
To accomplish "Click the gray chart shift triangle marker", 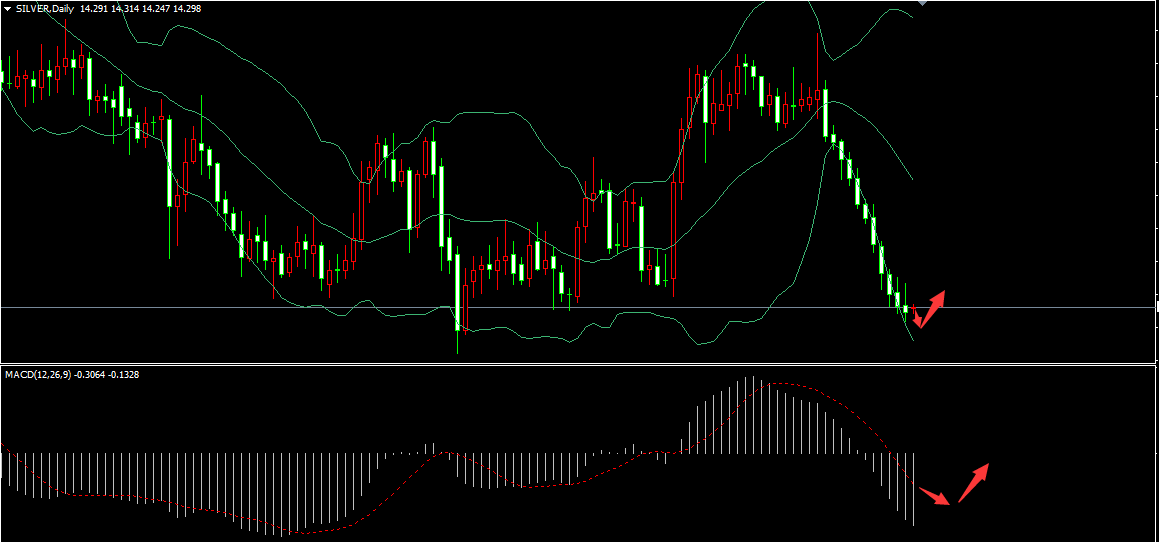I will click(922, 3).
